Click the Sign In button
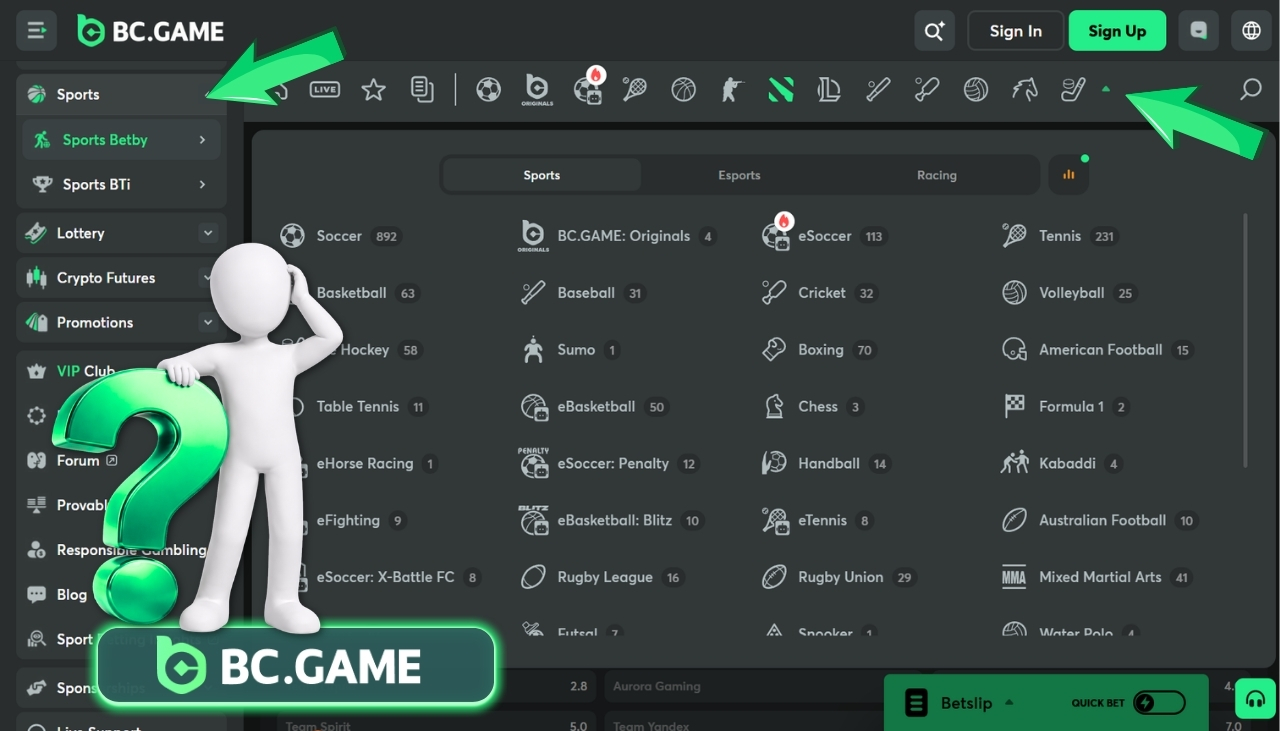1280x731 pixels. tap(1016, 31)
